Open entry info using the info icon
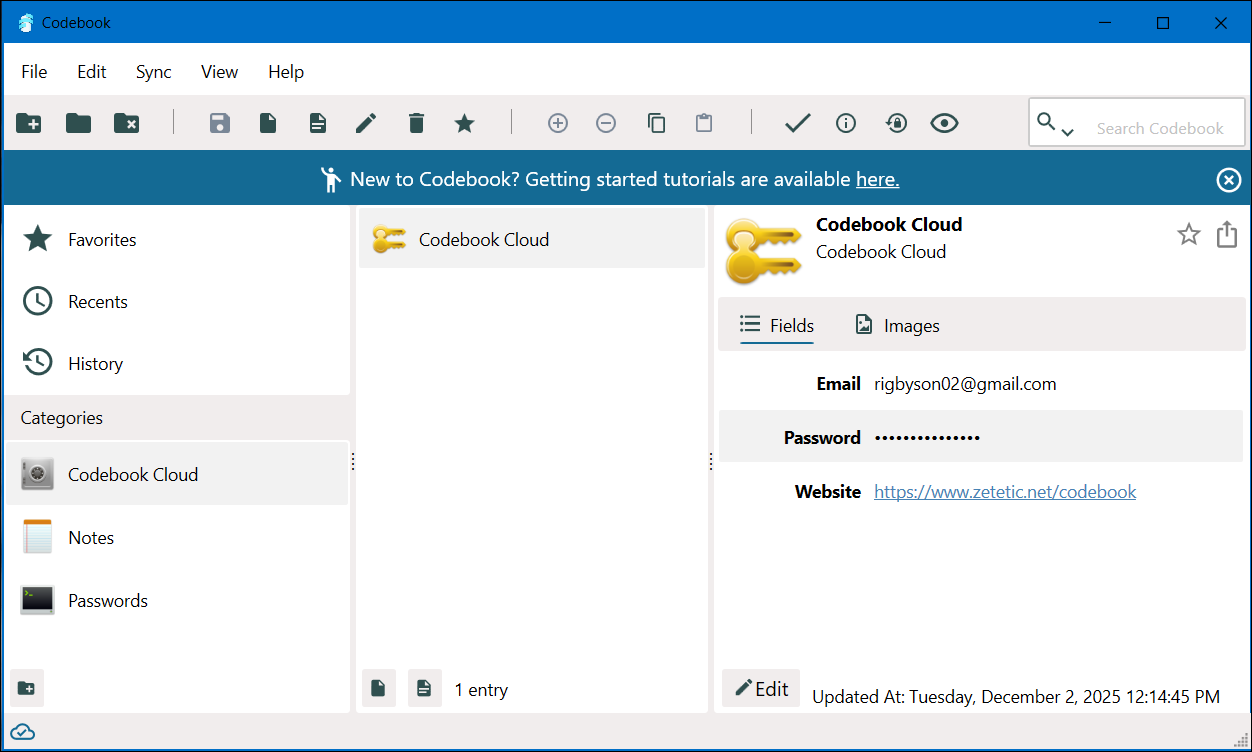The image size is (1252, 752). point(846,122)
